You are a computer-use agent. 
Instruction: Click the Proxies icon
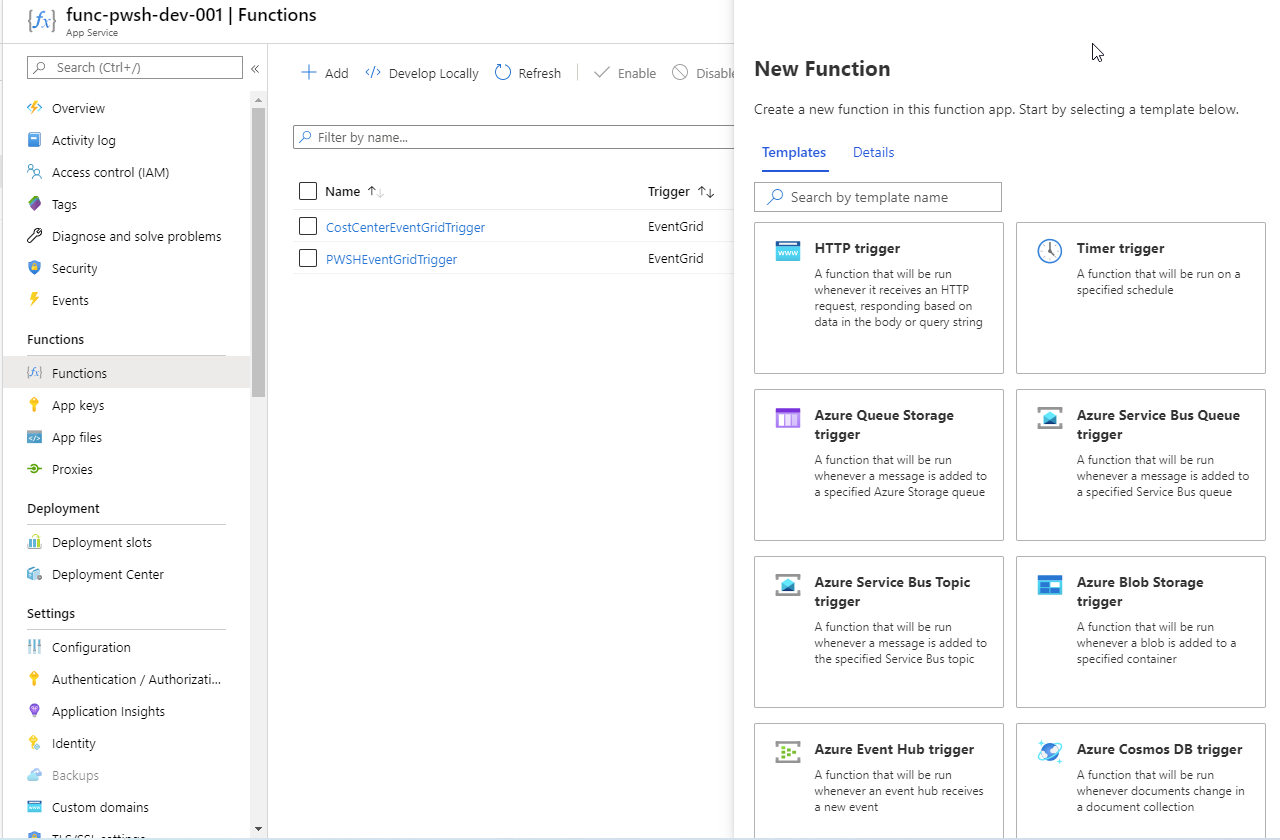(x=35, y=469)
